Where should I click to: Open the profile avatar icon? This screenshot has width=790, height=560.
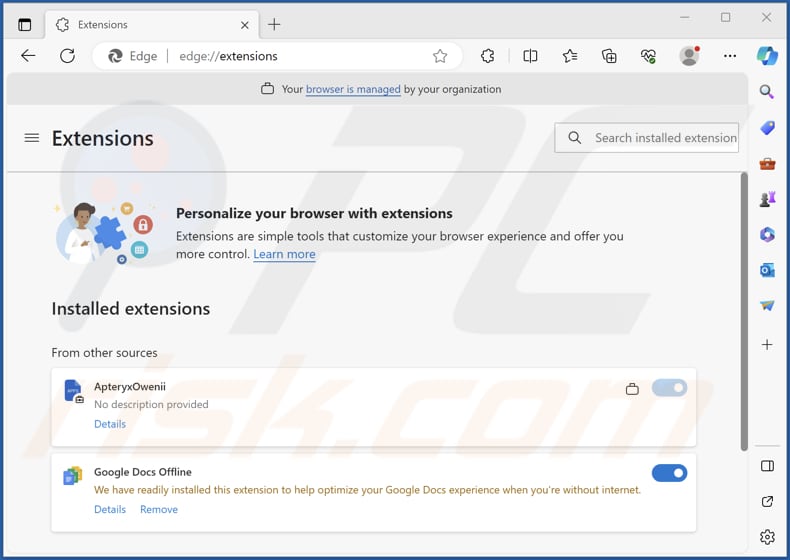(689, 56)
